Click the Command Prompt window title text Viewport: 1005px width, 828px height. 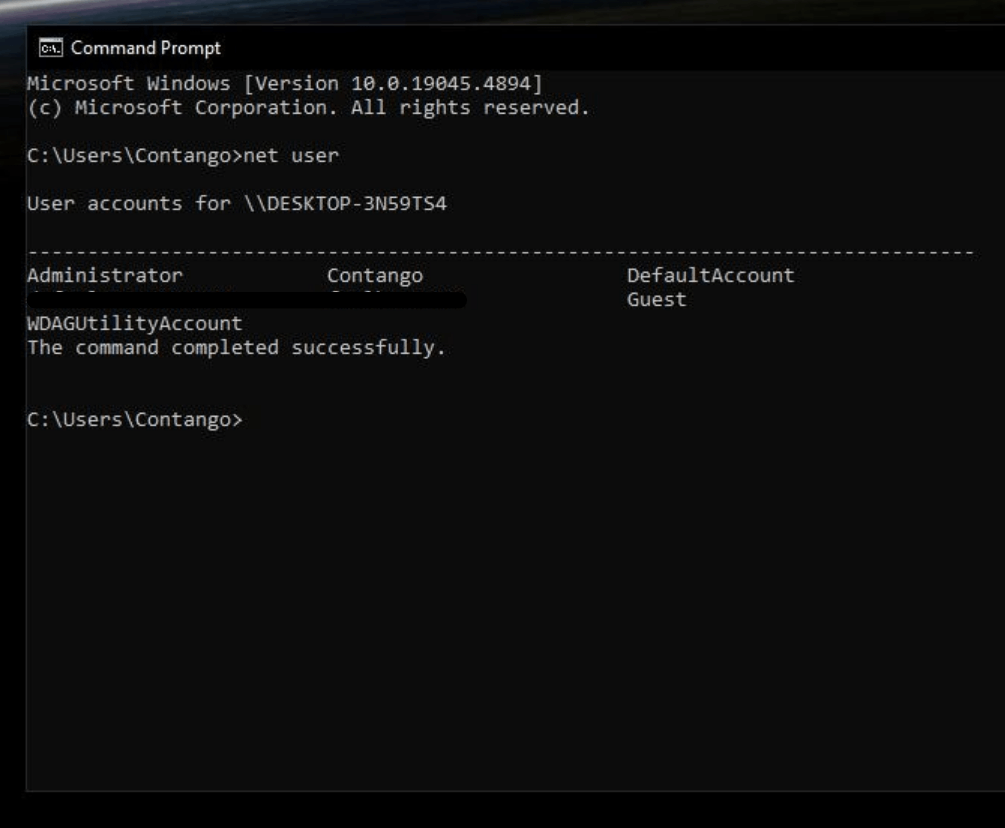pyautogui.click(x=146, y=48)
